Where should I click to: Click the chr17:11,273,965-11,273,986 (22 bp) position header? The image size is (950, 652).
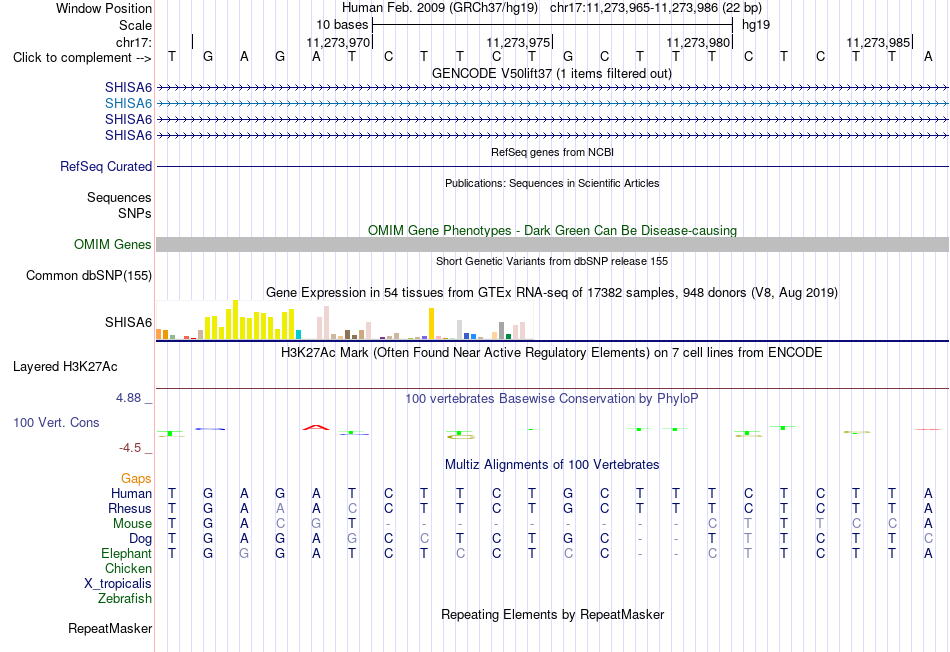(x=656, y=8)
